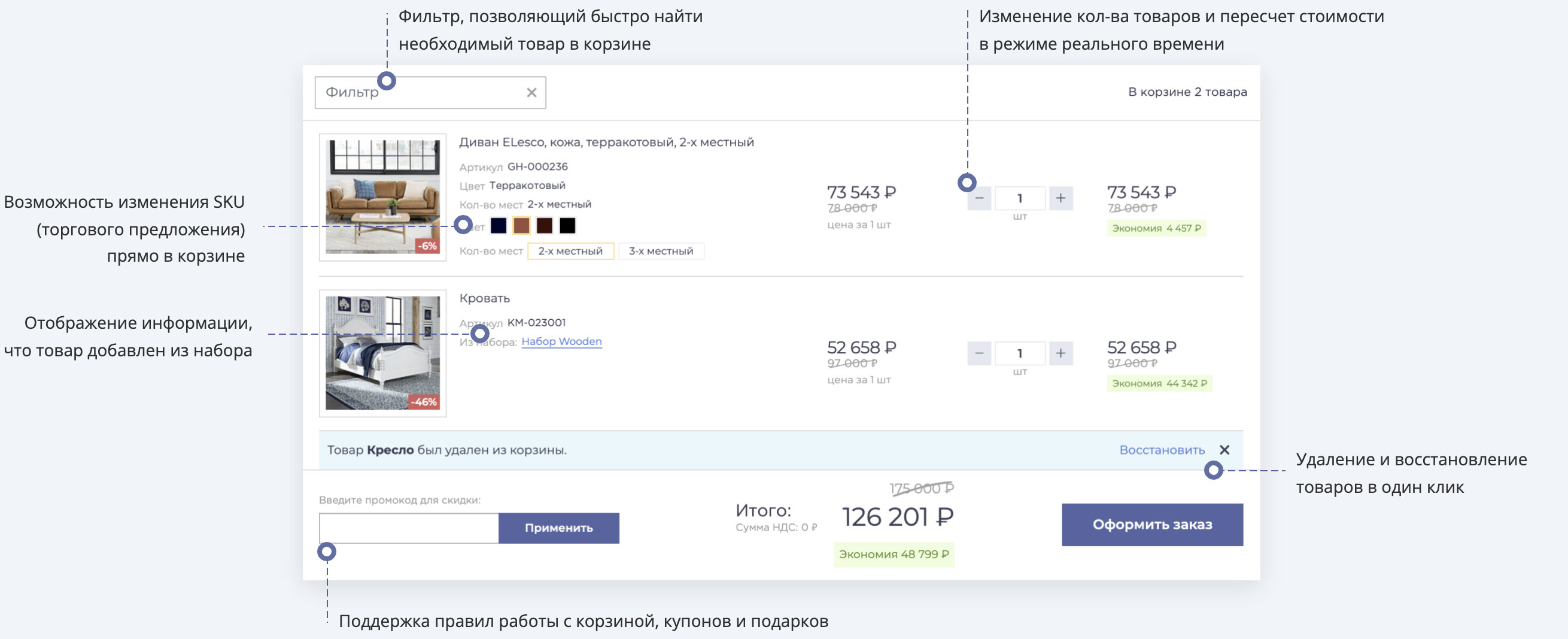Select the 2-х местный seat option

point(570,251)
